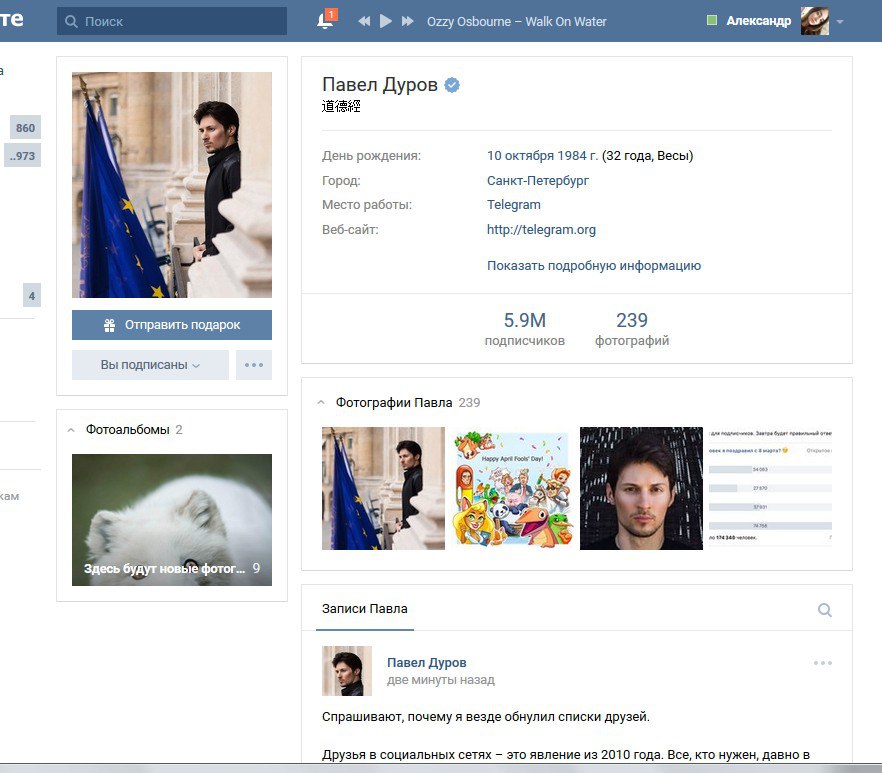Screen dimensions: 882x773
Task: Open the workplace link Telegram
Action: point(514,205)
